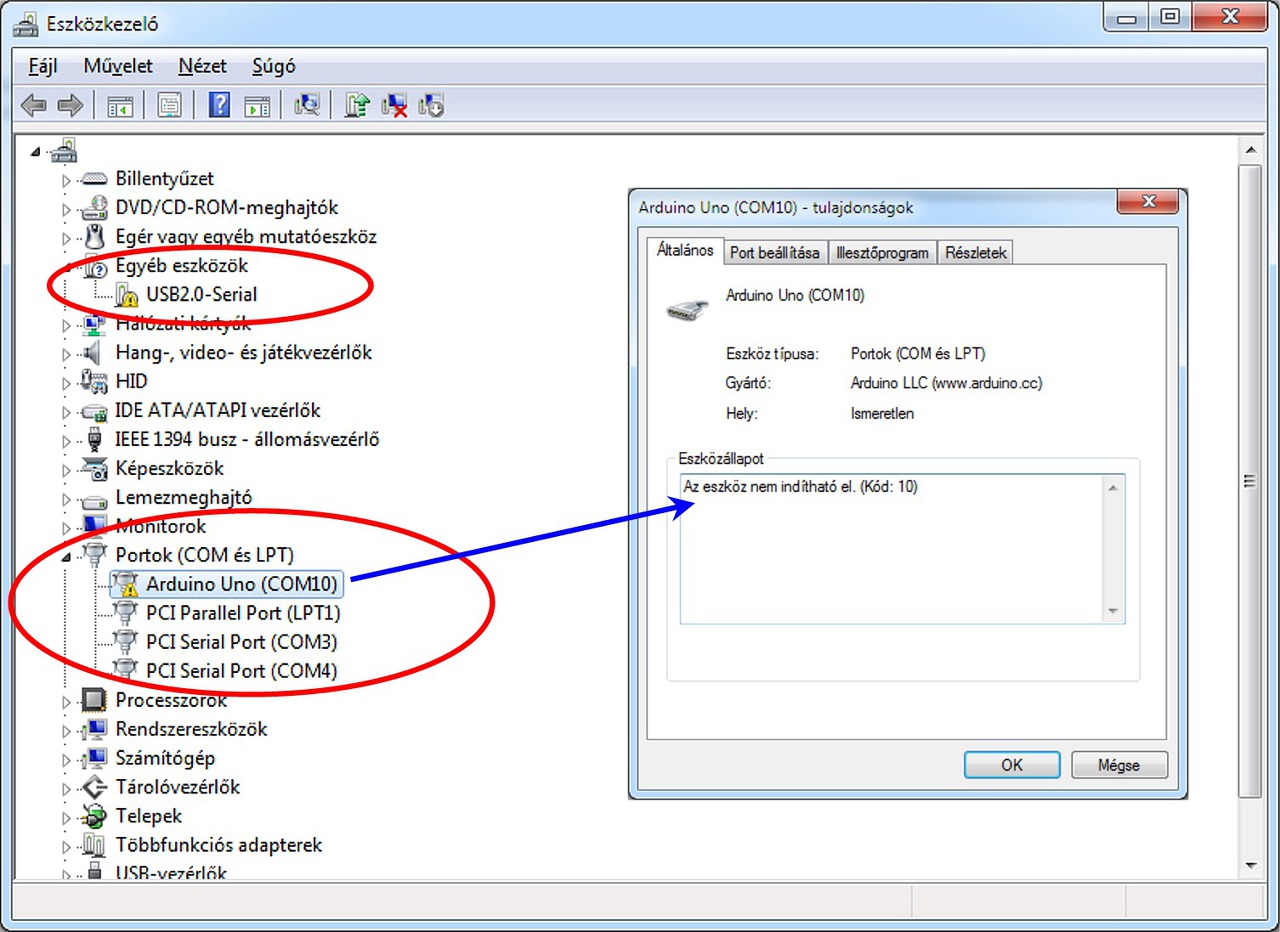Expand the Többfunkciós adapterek category
The image size is (1280, 932).
[67, 847]
